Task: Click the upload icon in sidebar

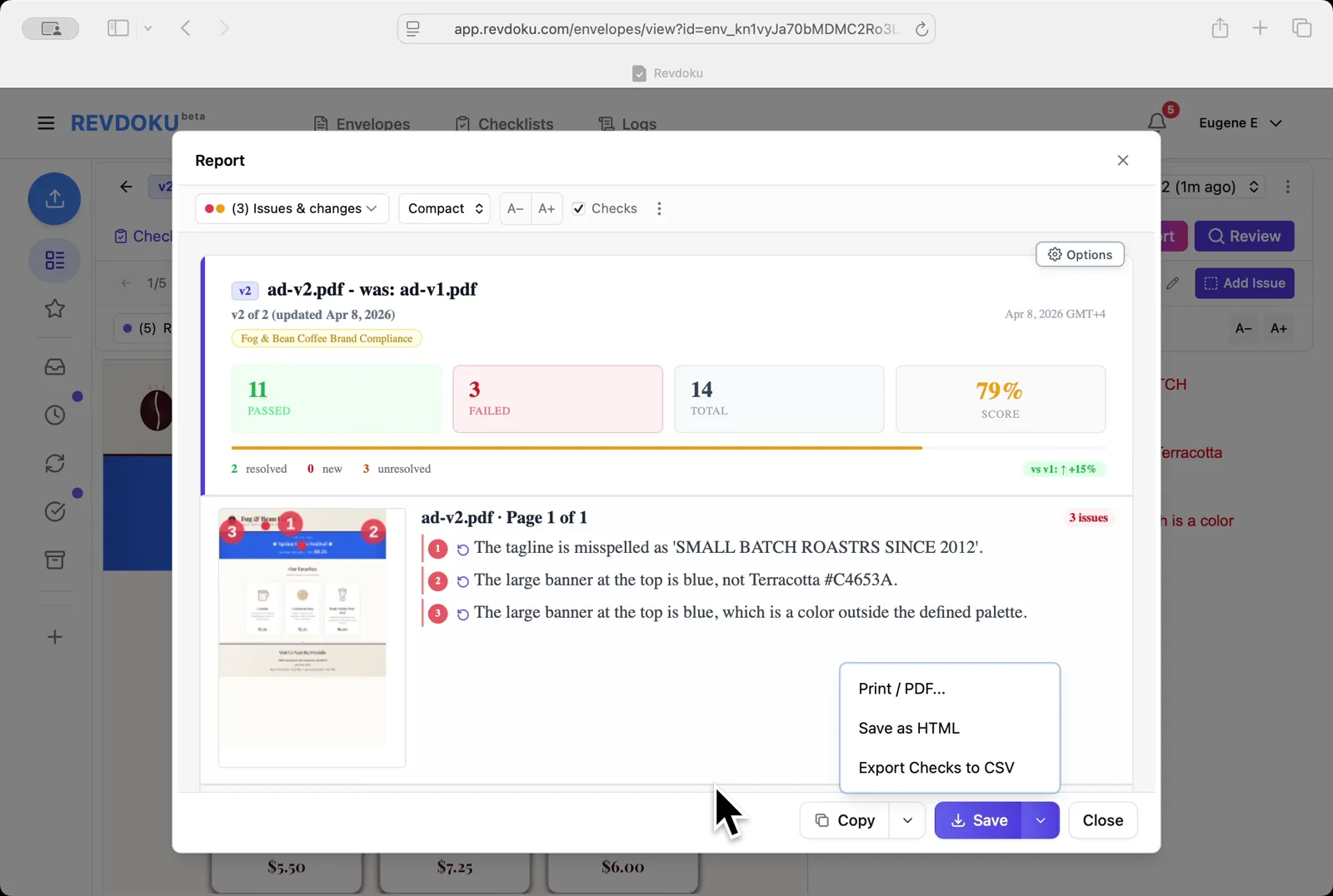Action: pyautogui.click(x=55, y=199)
